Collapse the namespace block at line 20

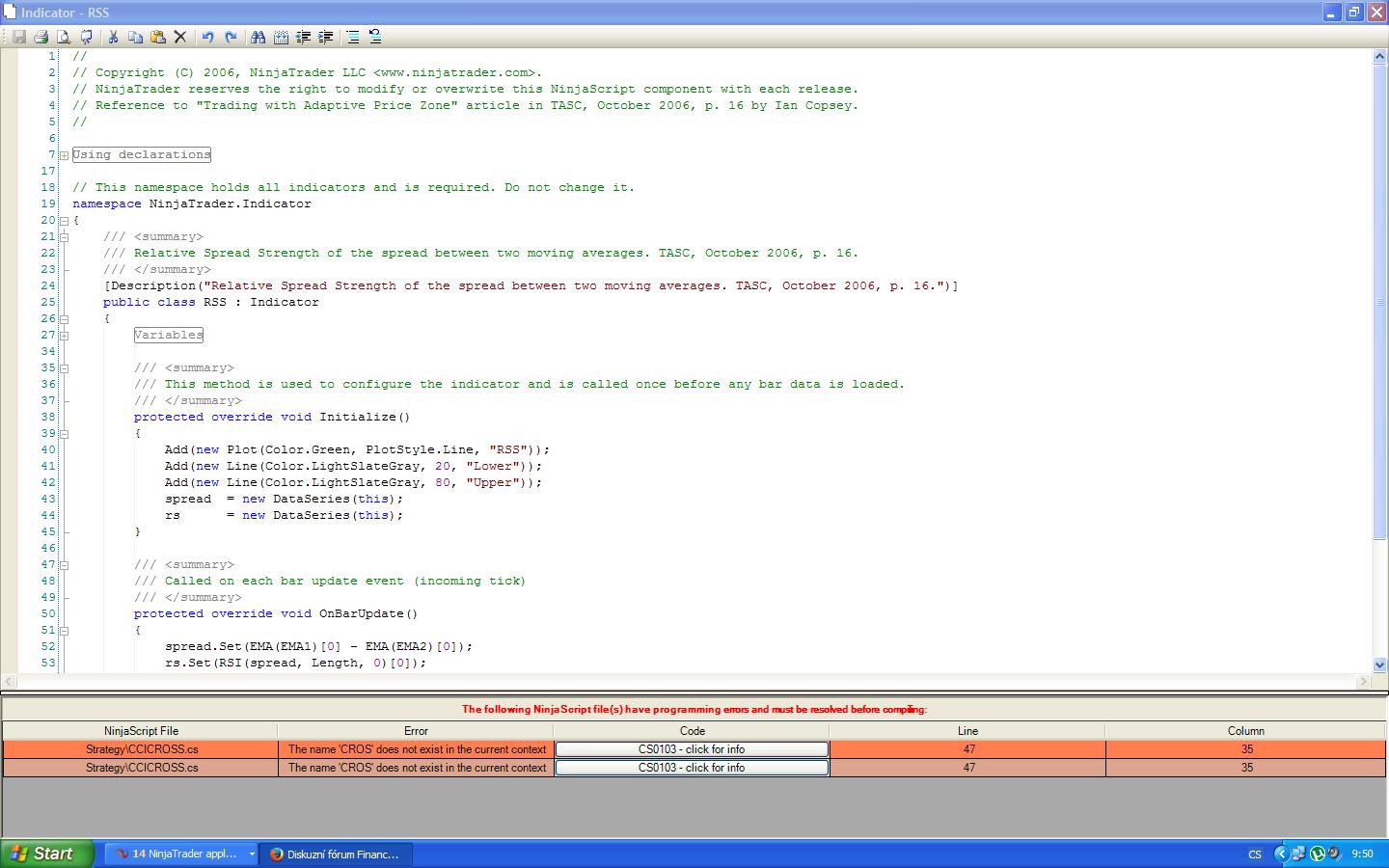(x=64, y=221)
